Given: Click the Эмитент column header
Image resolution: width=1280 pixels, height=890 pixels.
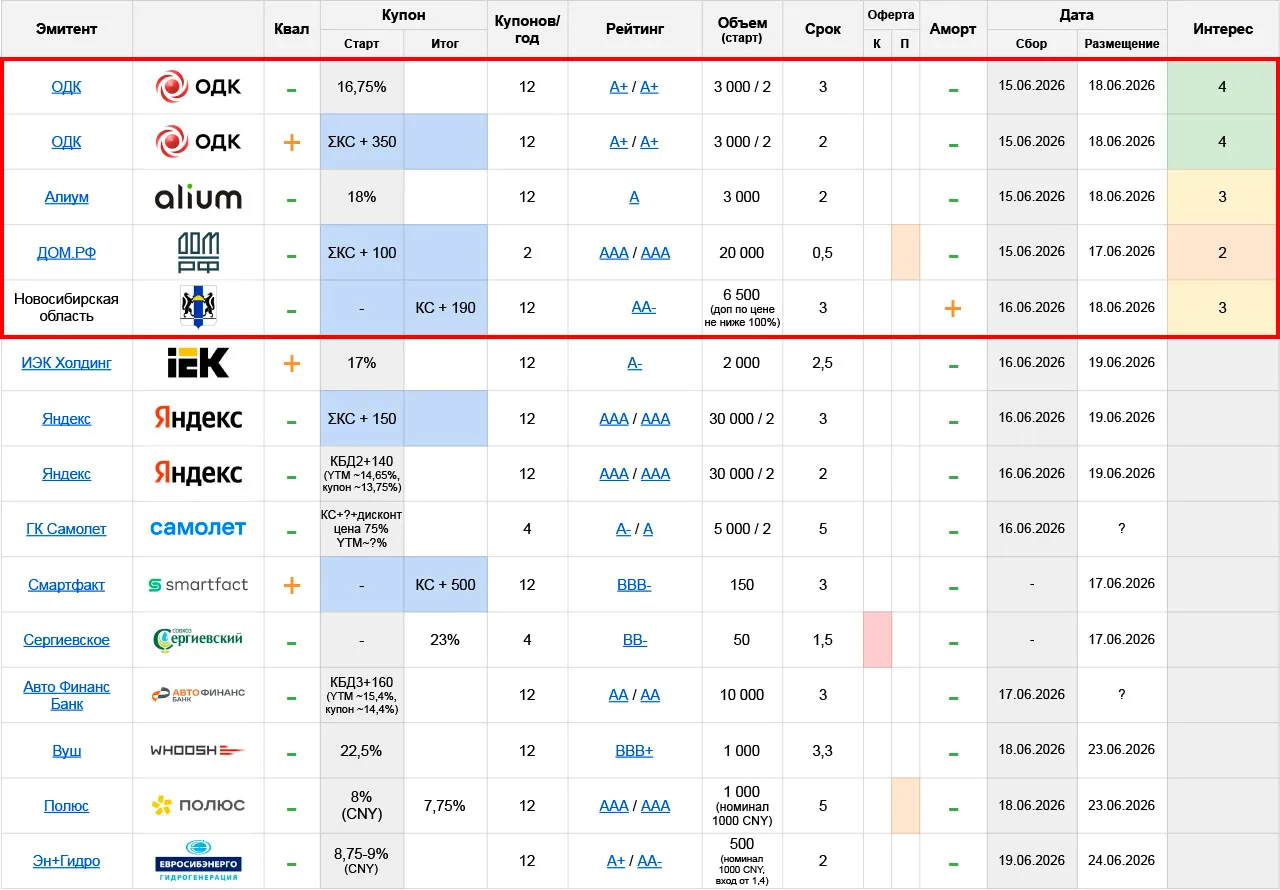Looking at the screenshot, I should pyautogui.click(x=66, y=29).
